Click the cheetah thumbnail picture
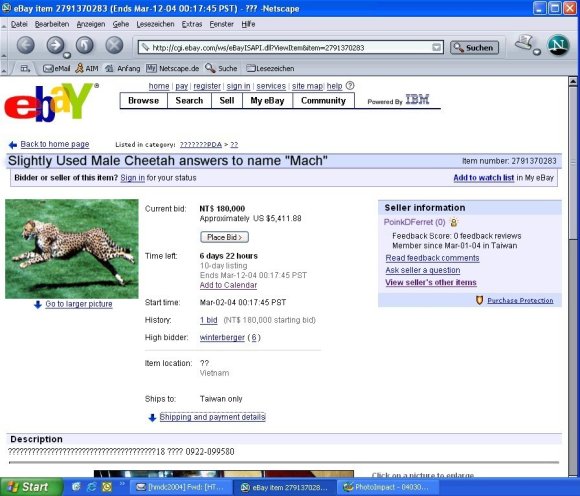This screenshot has height=496, width=580. pos(71,249)
